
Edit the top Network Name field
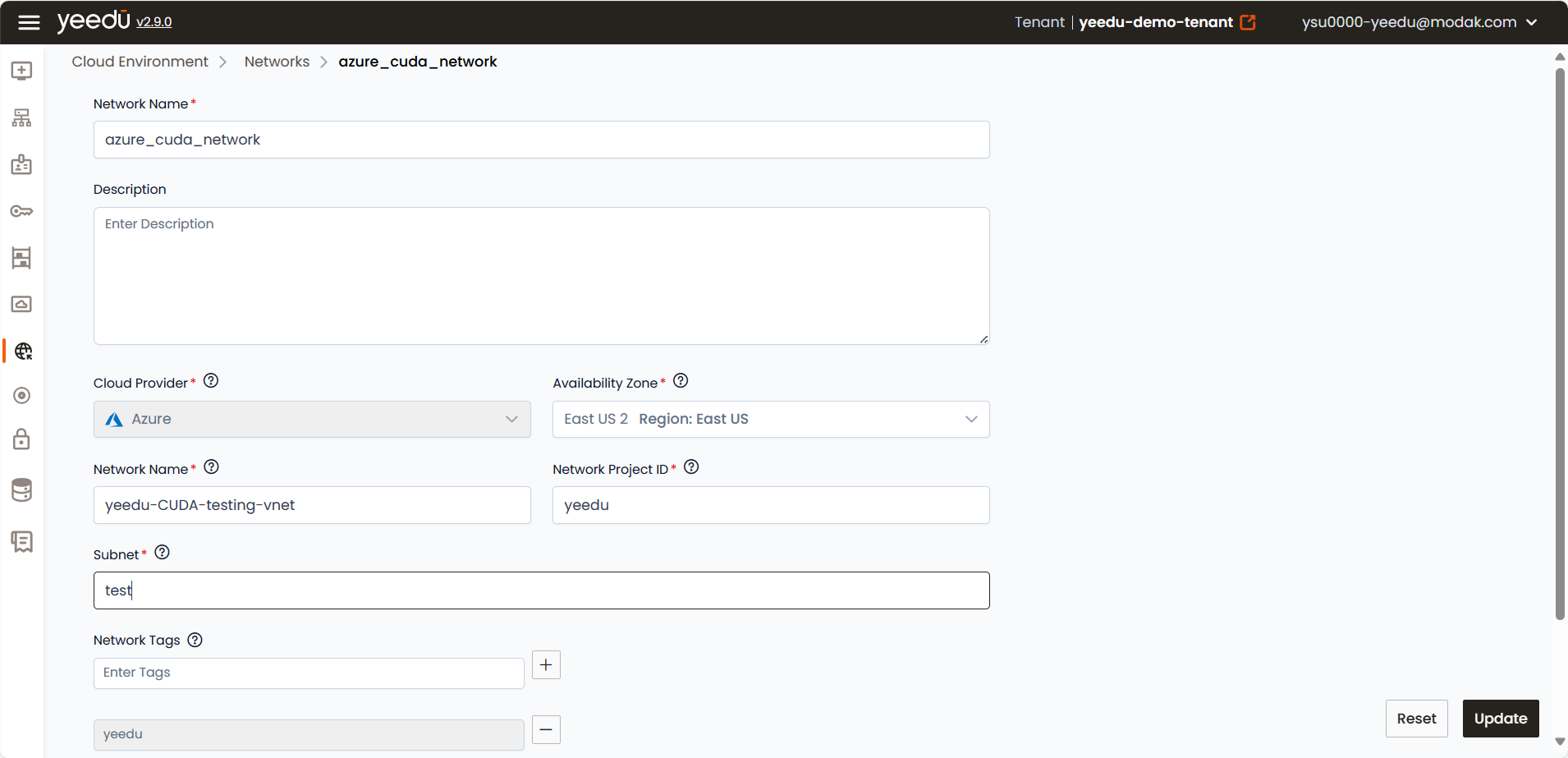click(542, 140)
